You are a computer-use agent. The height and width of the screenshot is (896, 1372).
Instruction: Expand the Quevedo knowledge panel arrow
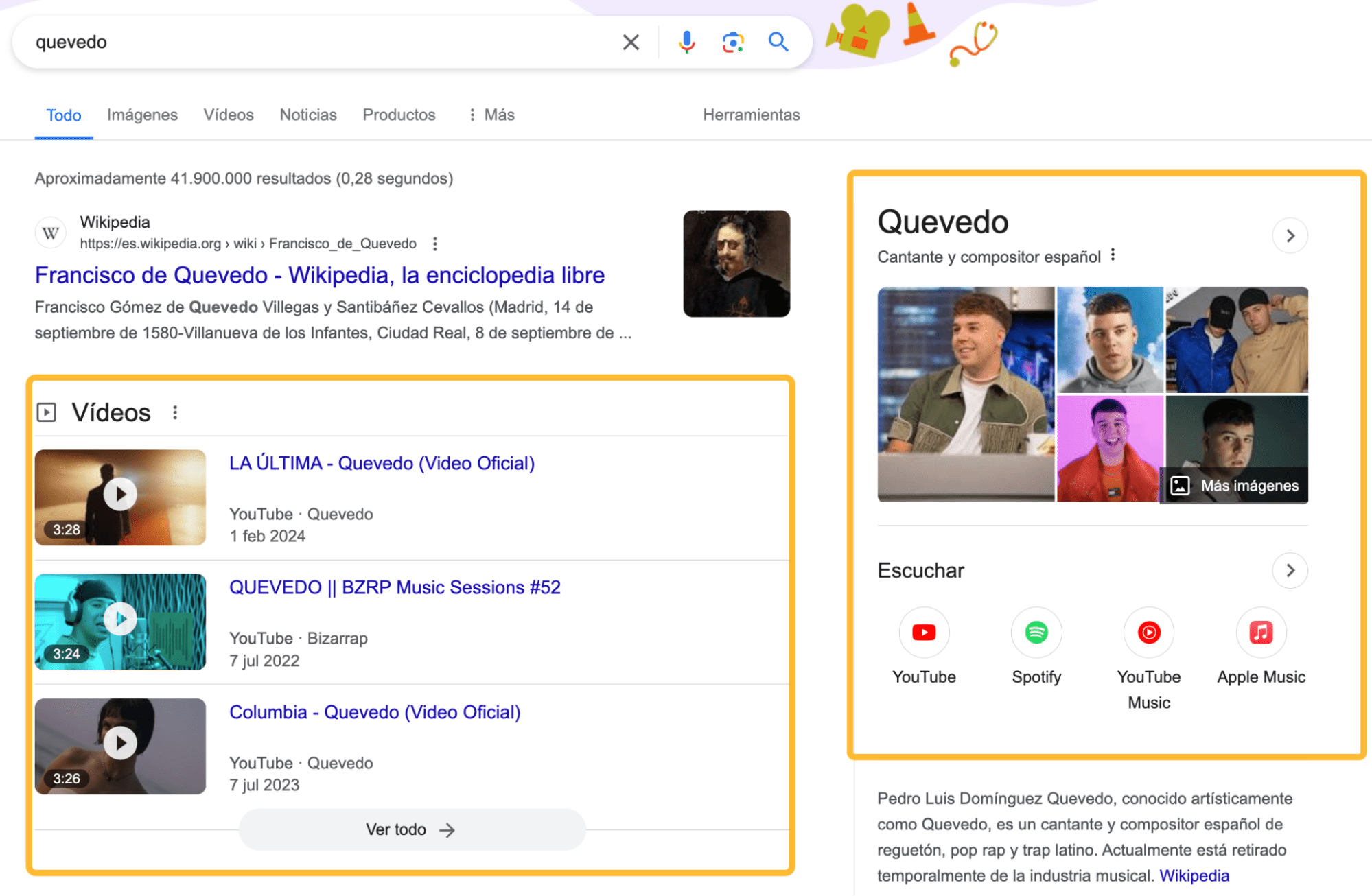(x=1291, y=236)
